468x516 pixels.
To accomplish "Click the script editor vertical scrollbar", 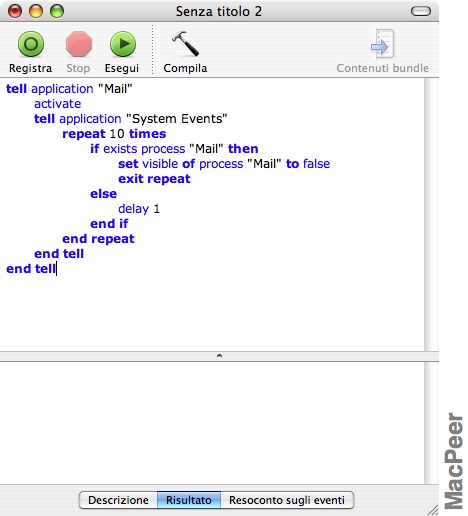I will 431,214.
